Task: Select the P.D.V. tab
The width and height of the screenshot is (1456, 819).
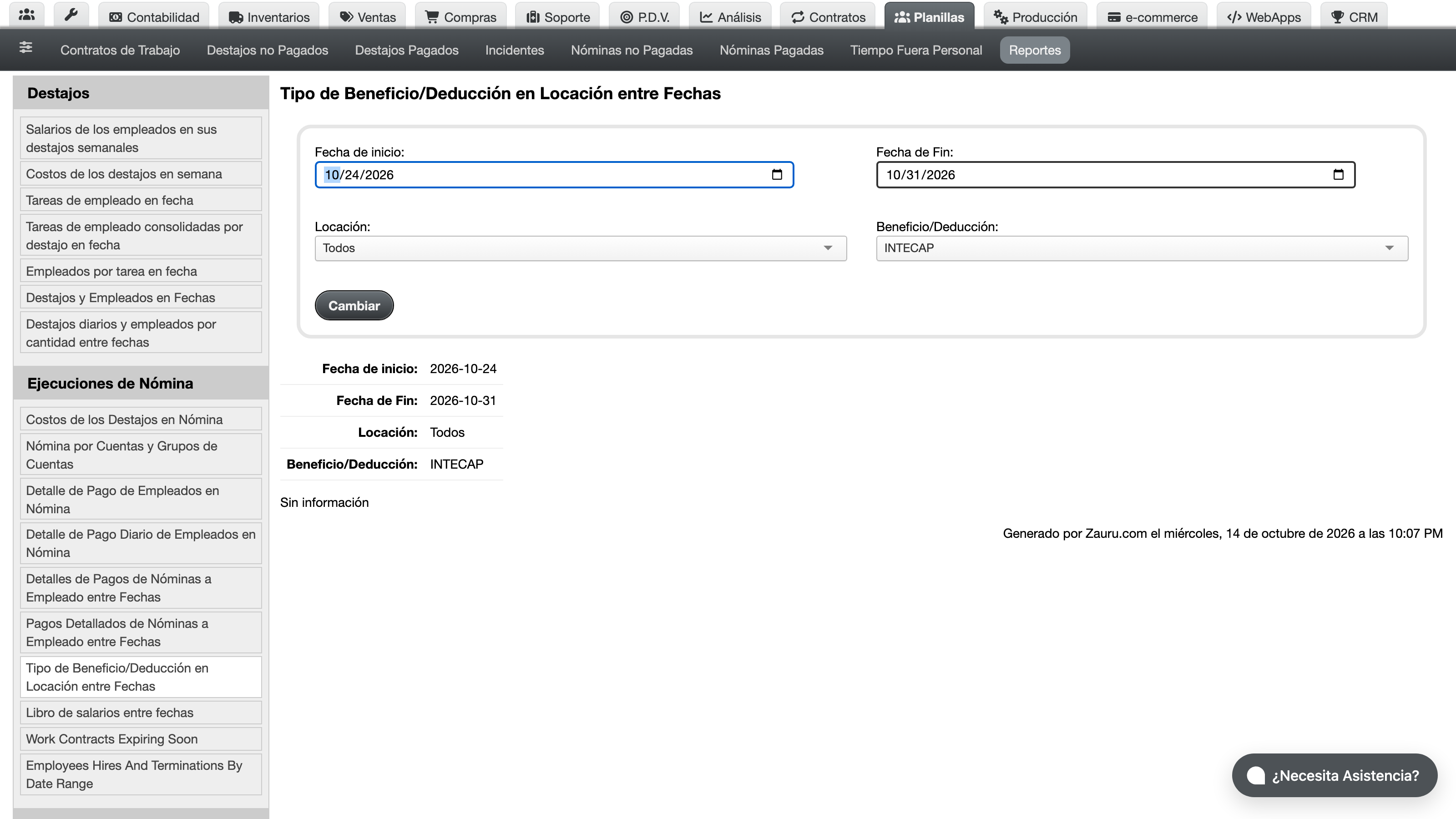Action: pos(644,17)
